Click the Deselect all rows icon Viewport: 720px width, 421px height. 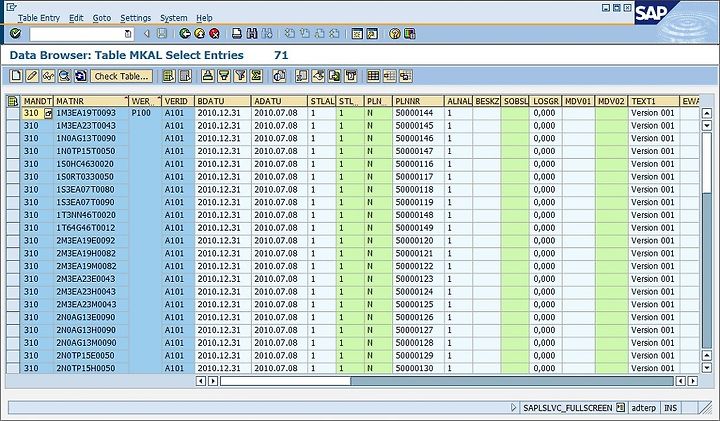tap(185, 76)
